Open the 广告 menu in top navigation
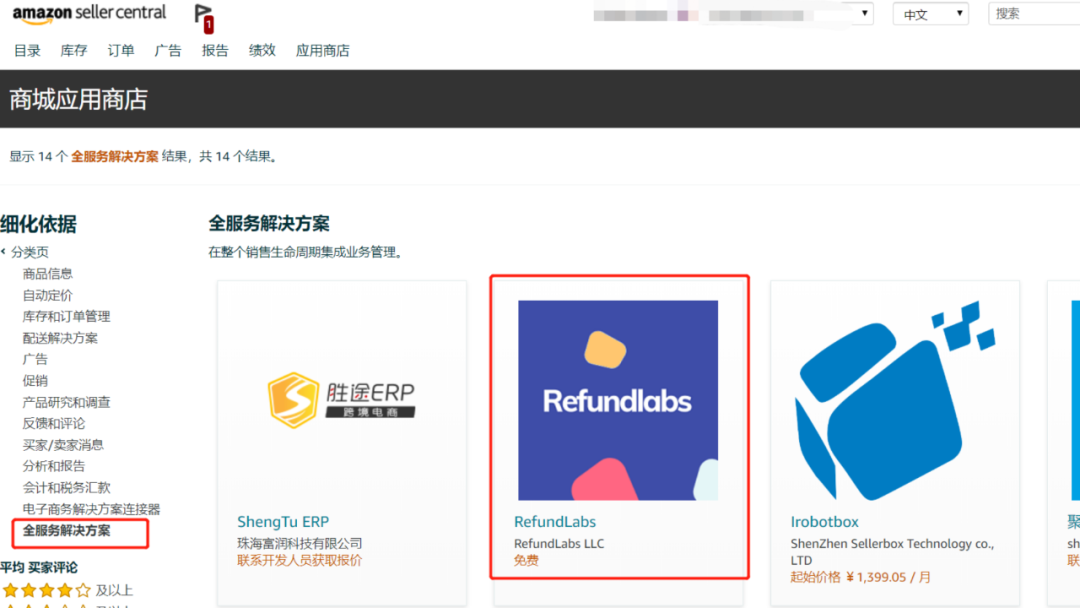Image resolution: width=1080 pixels, height=608 pixels. 167,50
